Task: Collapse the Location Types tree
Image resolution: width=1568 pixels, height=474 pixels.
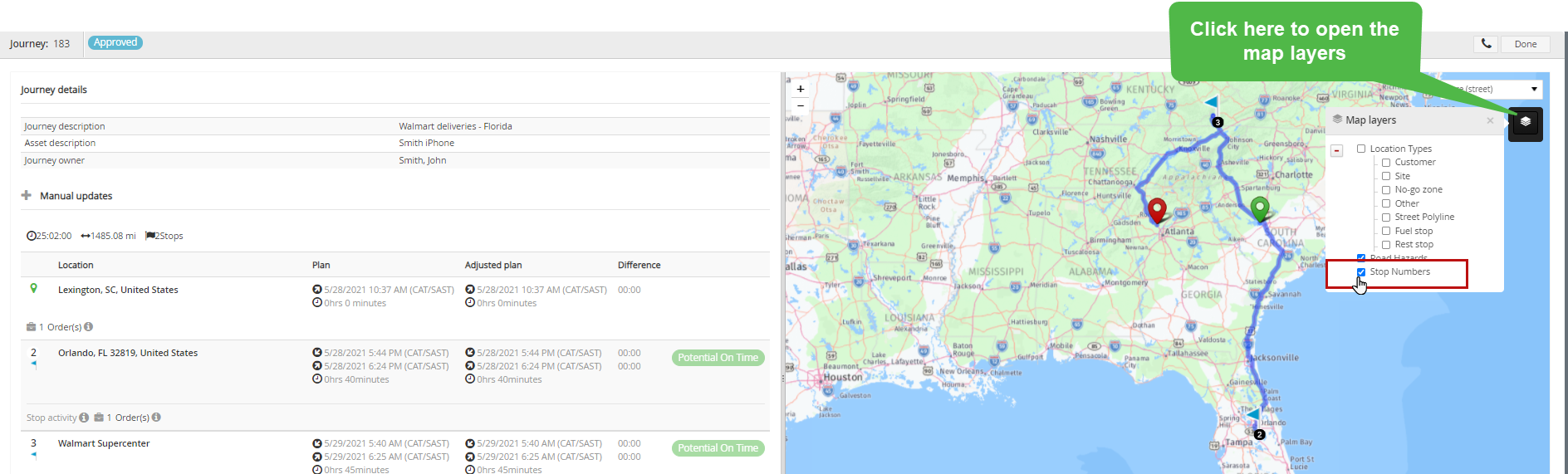Action: (x=1336, y=150)
